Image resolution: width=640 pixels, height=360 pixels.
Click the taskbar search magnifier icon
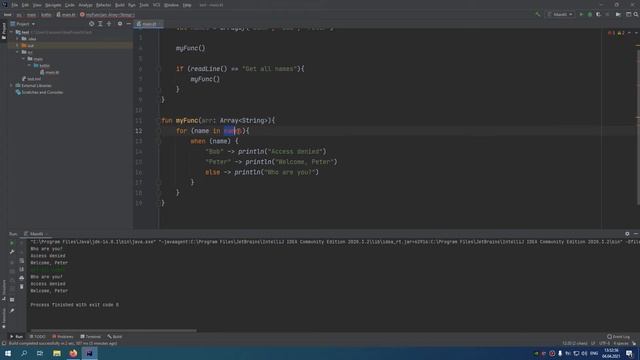tap(24, 353)
